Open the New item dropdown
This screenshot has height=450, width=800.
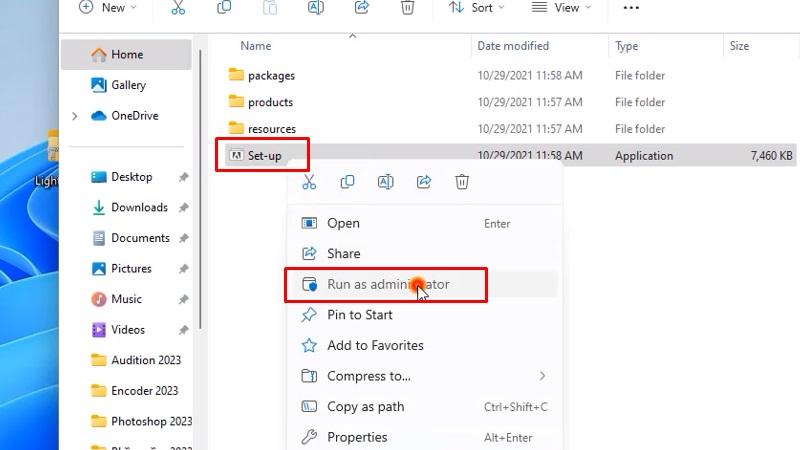[x=107, y=8]
